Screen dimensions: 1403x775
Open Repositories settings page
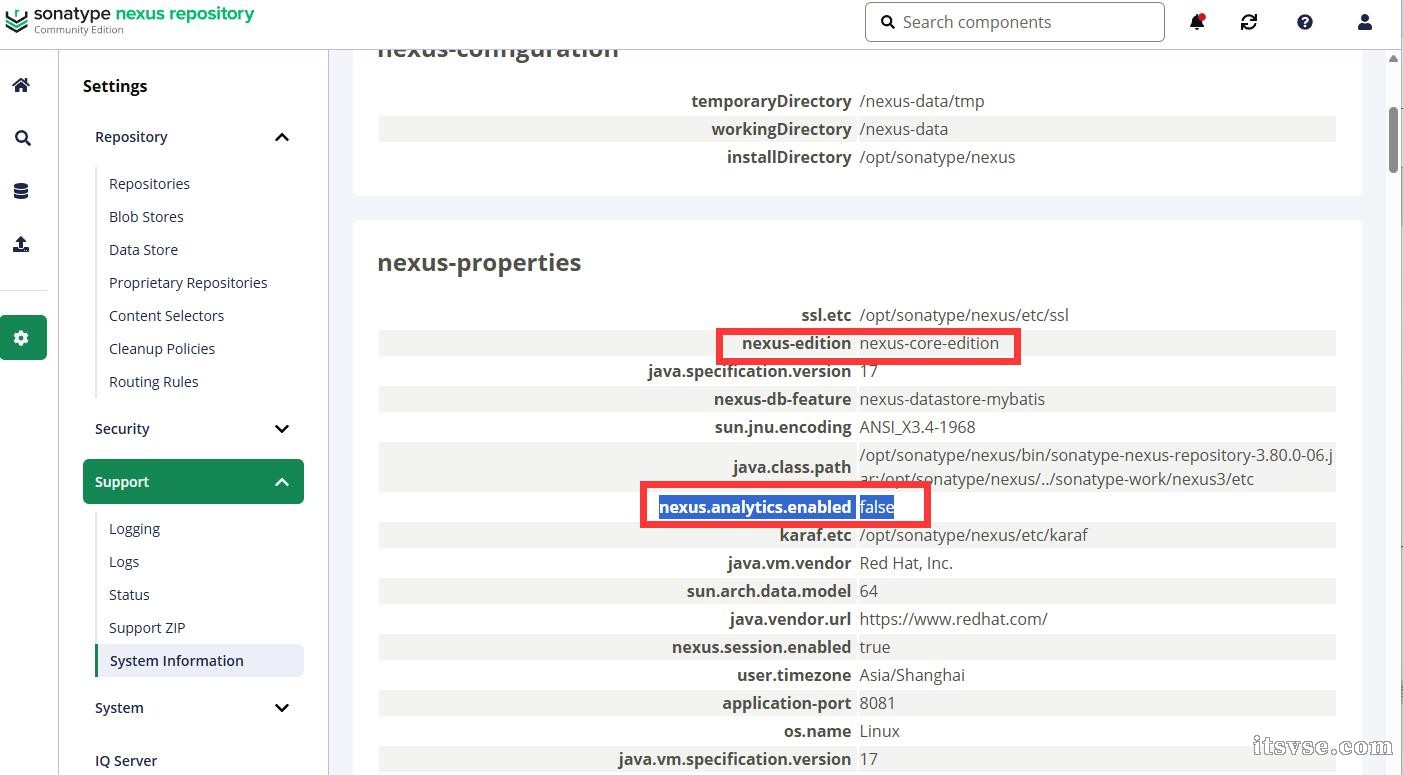pos(149,184)
